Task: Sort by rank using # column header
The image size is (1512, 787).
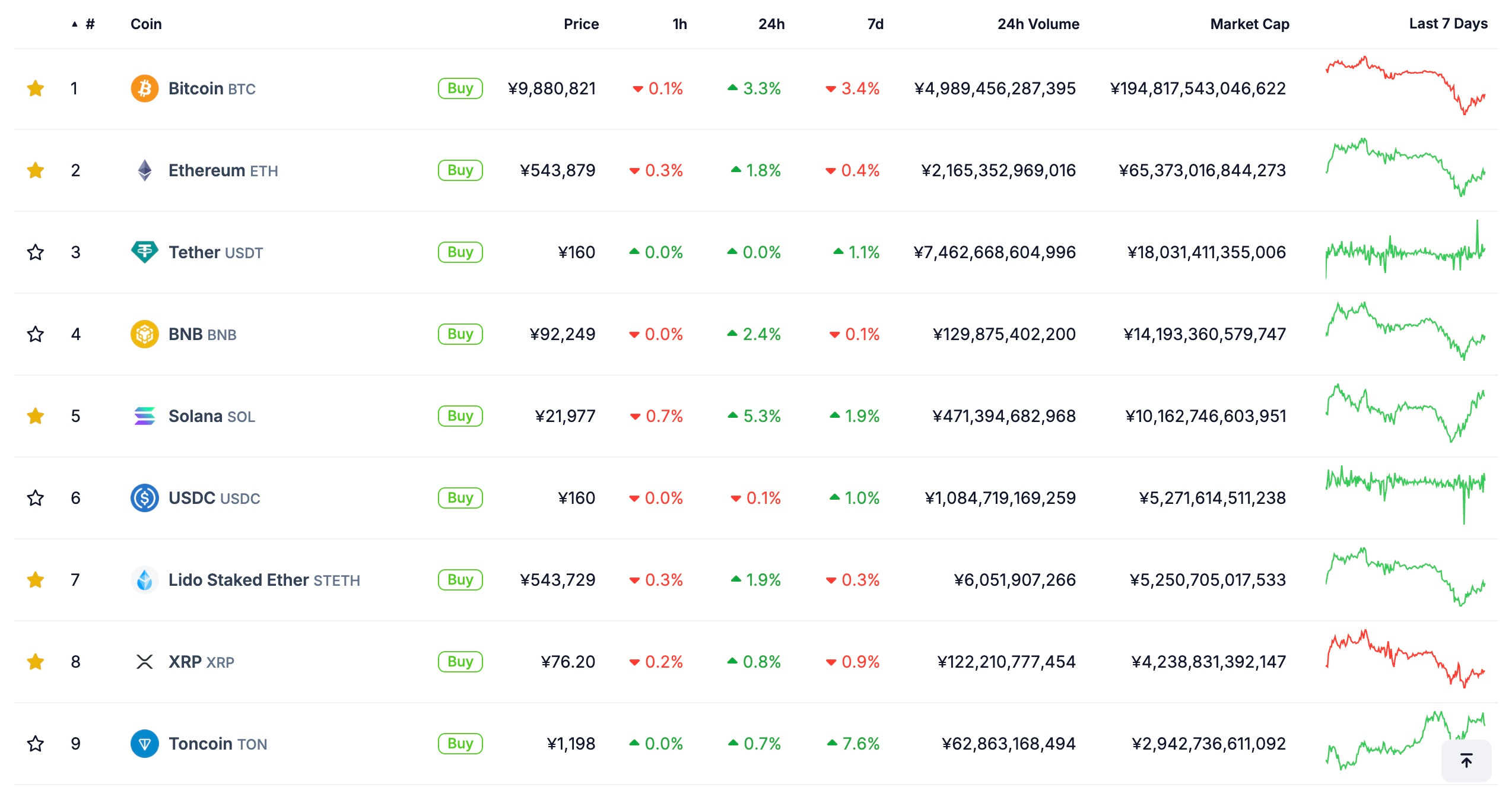Action: pos(84,24)
